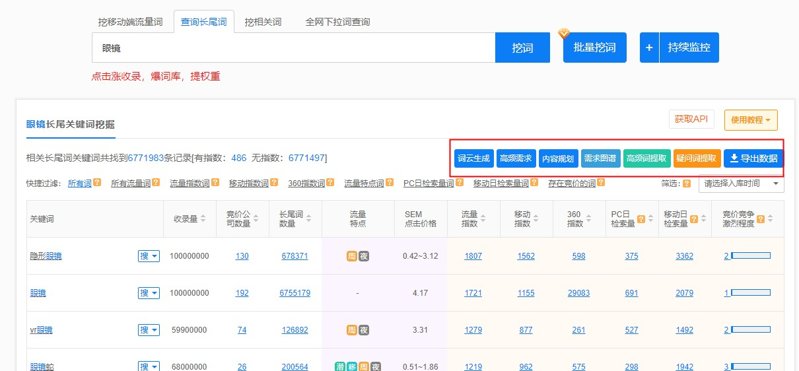The image size is (799, 371).
Task: Sort table by 360指数 column arrows
Action: pos(589,219)
